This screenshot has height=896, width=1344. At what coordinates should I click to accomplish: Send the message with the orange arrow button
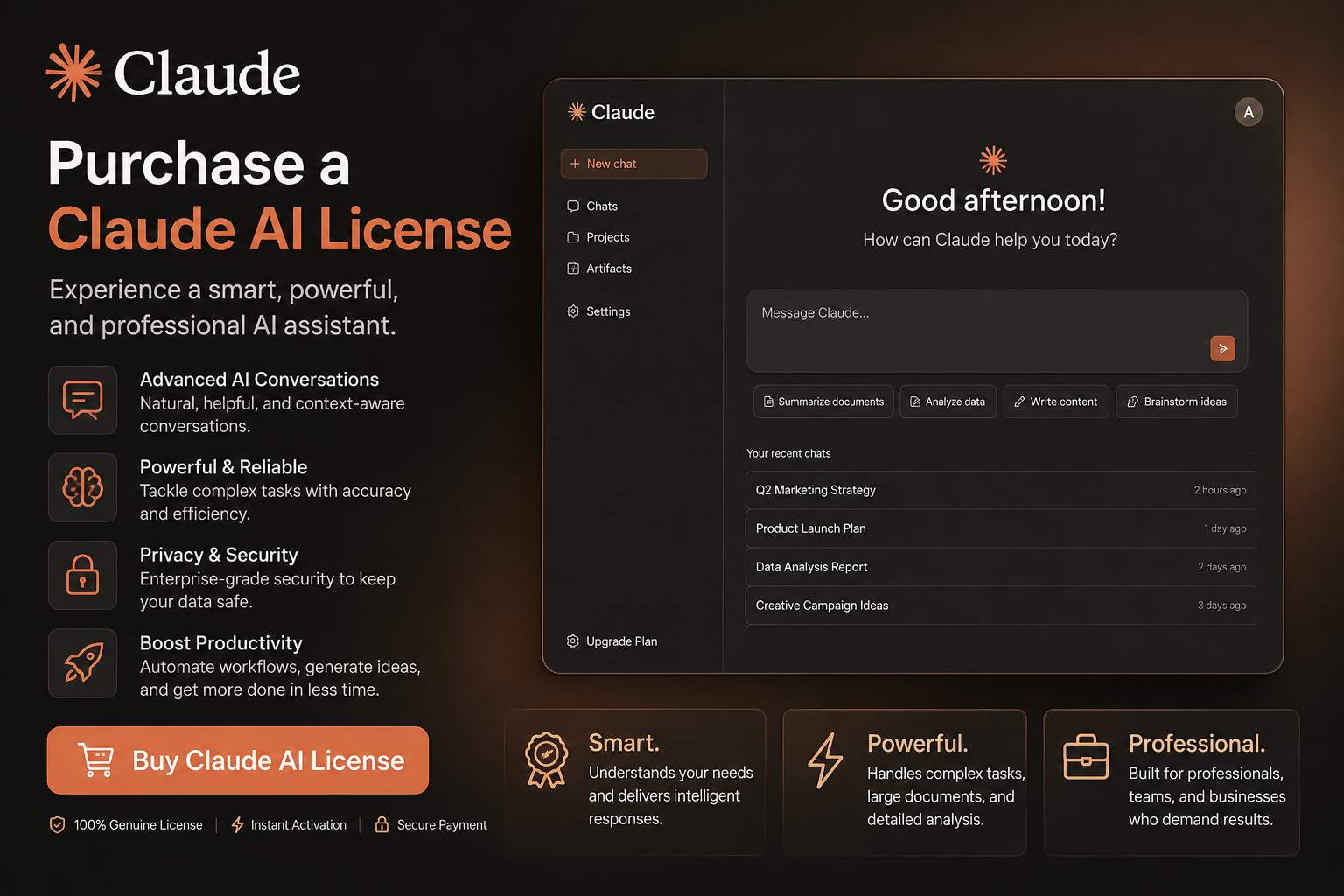click(x=1222, y=348)
